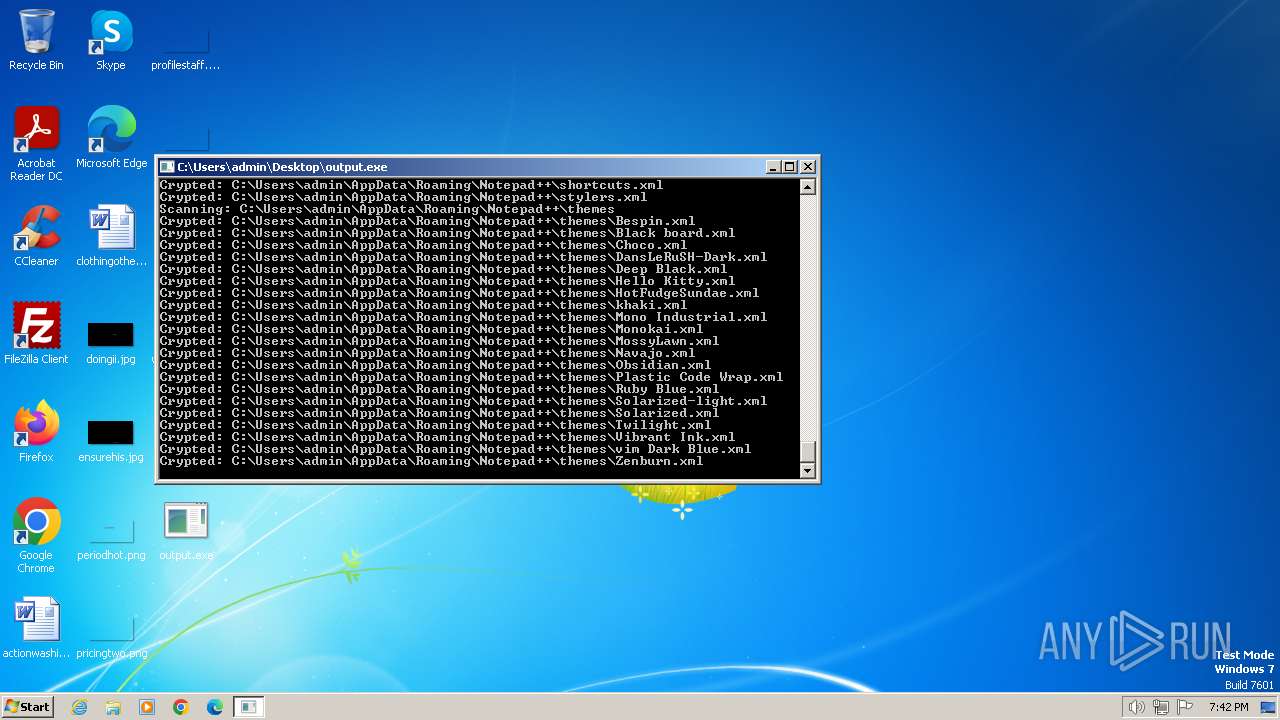Click the khaki.xml crypted line
Screen dimensions: 1280x720
[423, 305]
